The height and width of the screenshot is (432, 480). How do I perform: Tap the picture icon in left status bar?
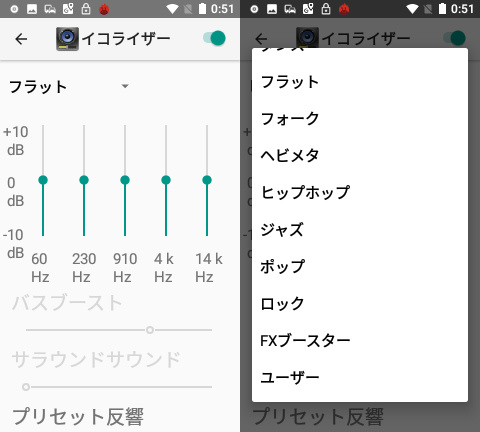(32, 9)
